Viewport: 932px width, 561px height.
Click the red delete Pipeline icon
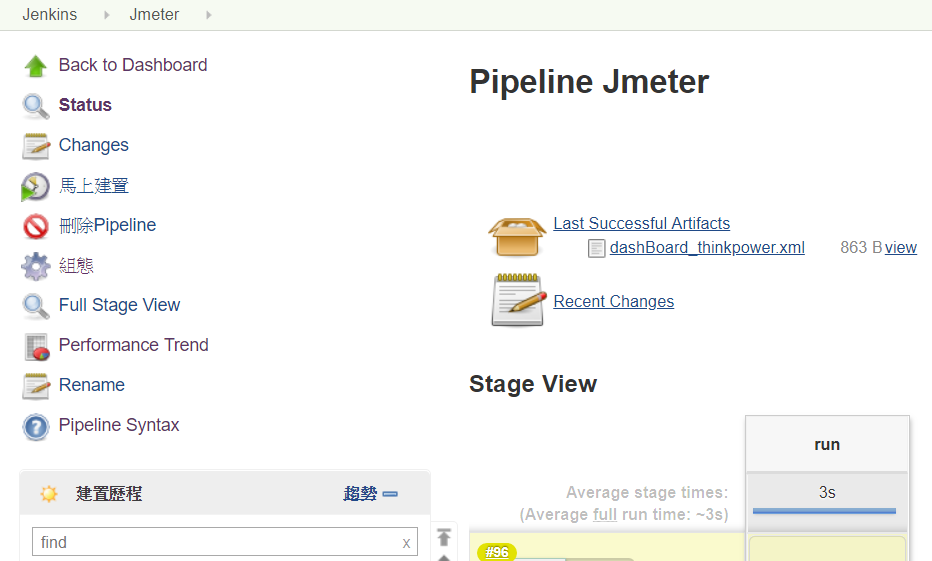coord(36,226)
